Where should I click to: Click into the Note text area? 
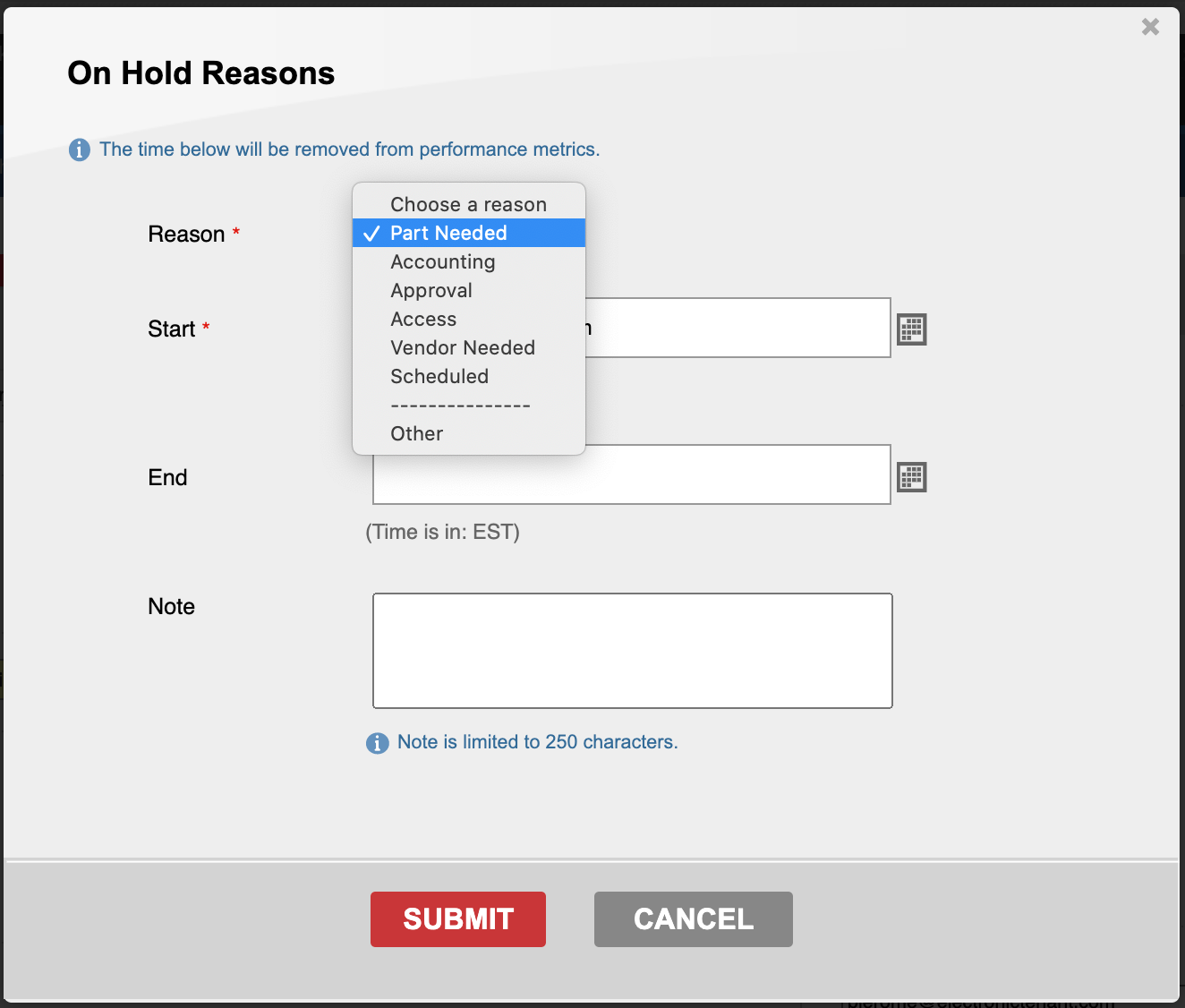tap(632, 650)
